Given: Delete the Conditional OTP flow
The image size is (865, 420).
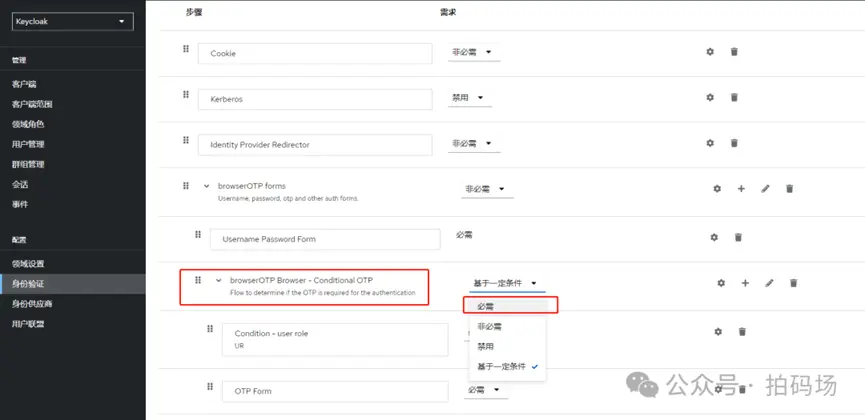Looking at the screenshot, I should coord(793,283).
